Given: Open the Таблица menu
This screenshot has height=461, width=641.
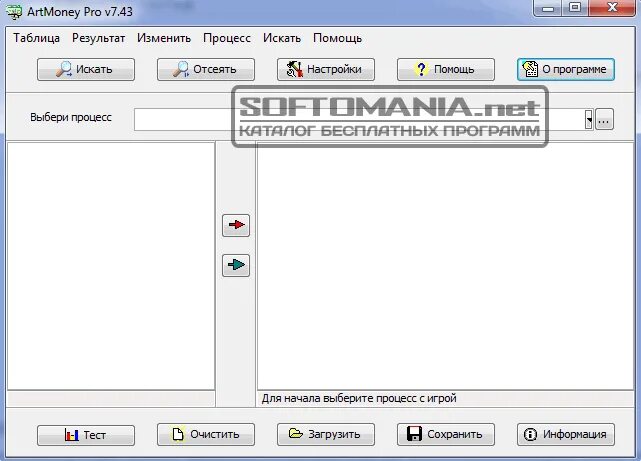Looking at the screenshot, I should [x=36, y=38].
